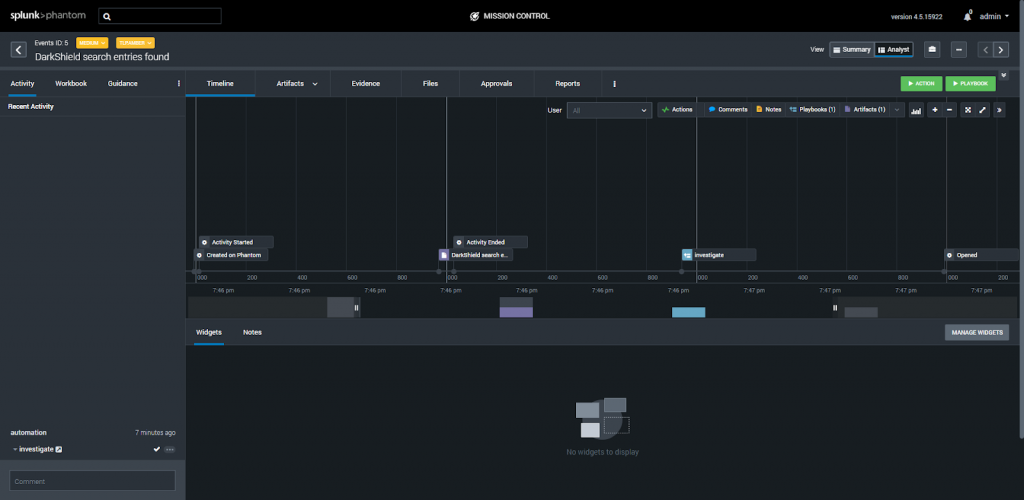
Task: Click the purple overview block
Action: pyautogui.click(x=516, y=312)
